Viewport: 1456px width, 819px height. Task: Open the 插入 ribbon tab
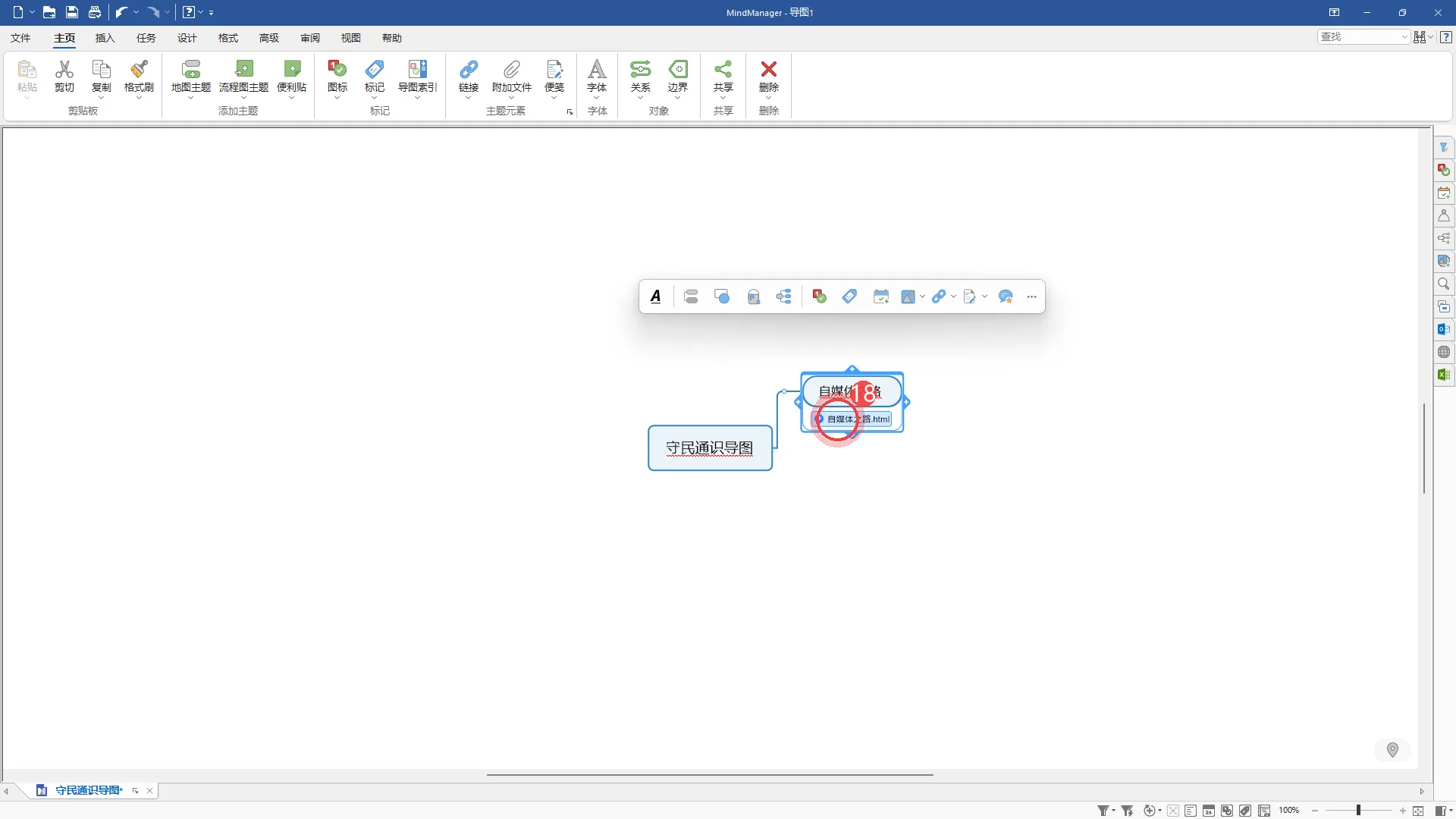105,38
